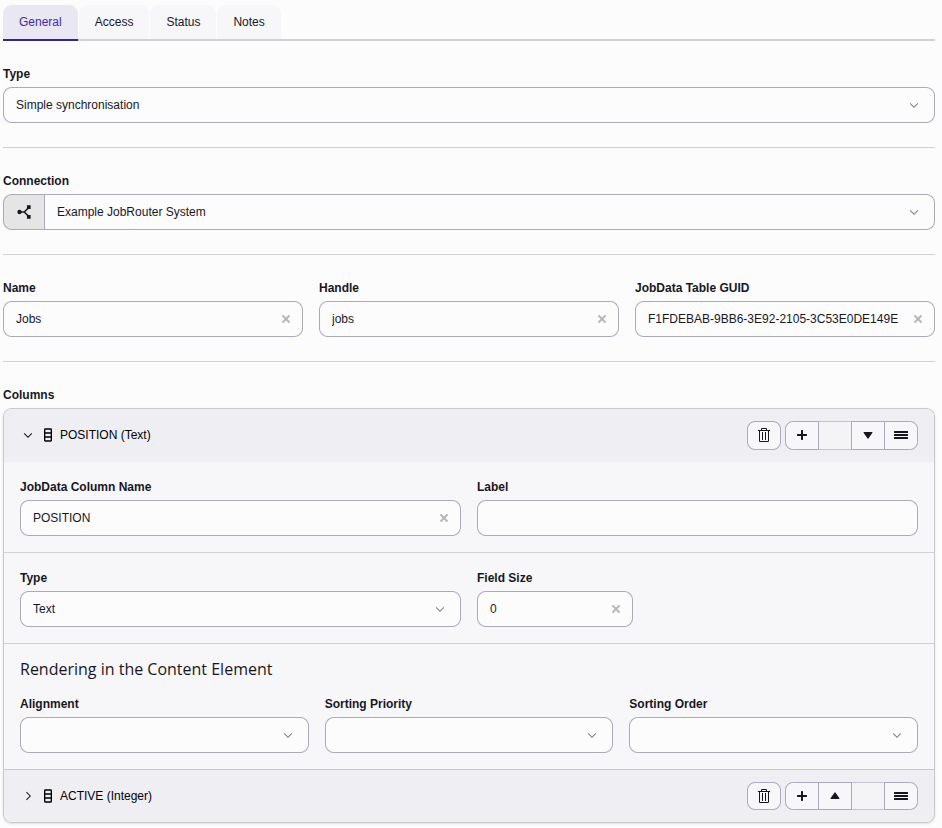Switch to the Notes tab
The image size is (942, 828).
click(x=249, y=22)
